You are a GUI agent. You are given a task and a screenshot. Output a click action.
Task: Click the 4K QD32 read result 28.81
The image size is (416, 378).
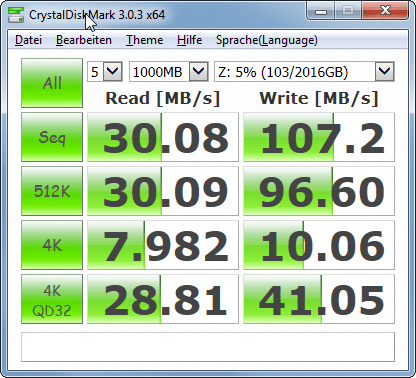pos(163,299)
